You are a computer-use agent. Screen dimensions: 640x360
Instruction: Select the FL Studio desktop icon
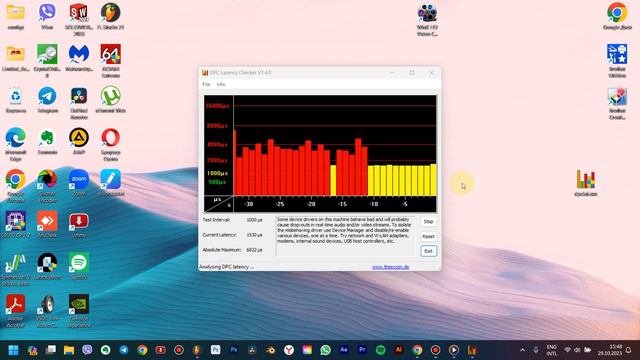(x=111, y=16)
